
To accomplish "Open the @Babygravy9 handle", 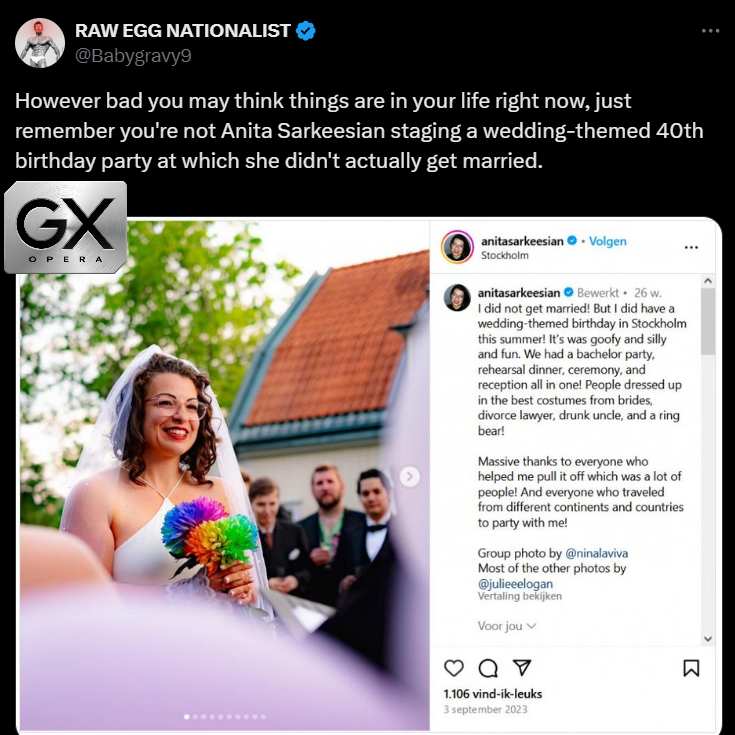I will point(133,56).
